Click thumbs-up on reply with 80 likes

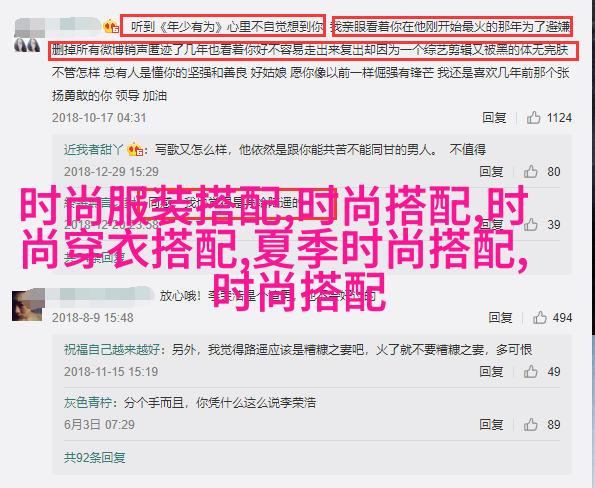530,172
